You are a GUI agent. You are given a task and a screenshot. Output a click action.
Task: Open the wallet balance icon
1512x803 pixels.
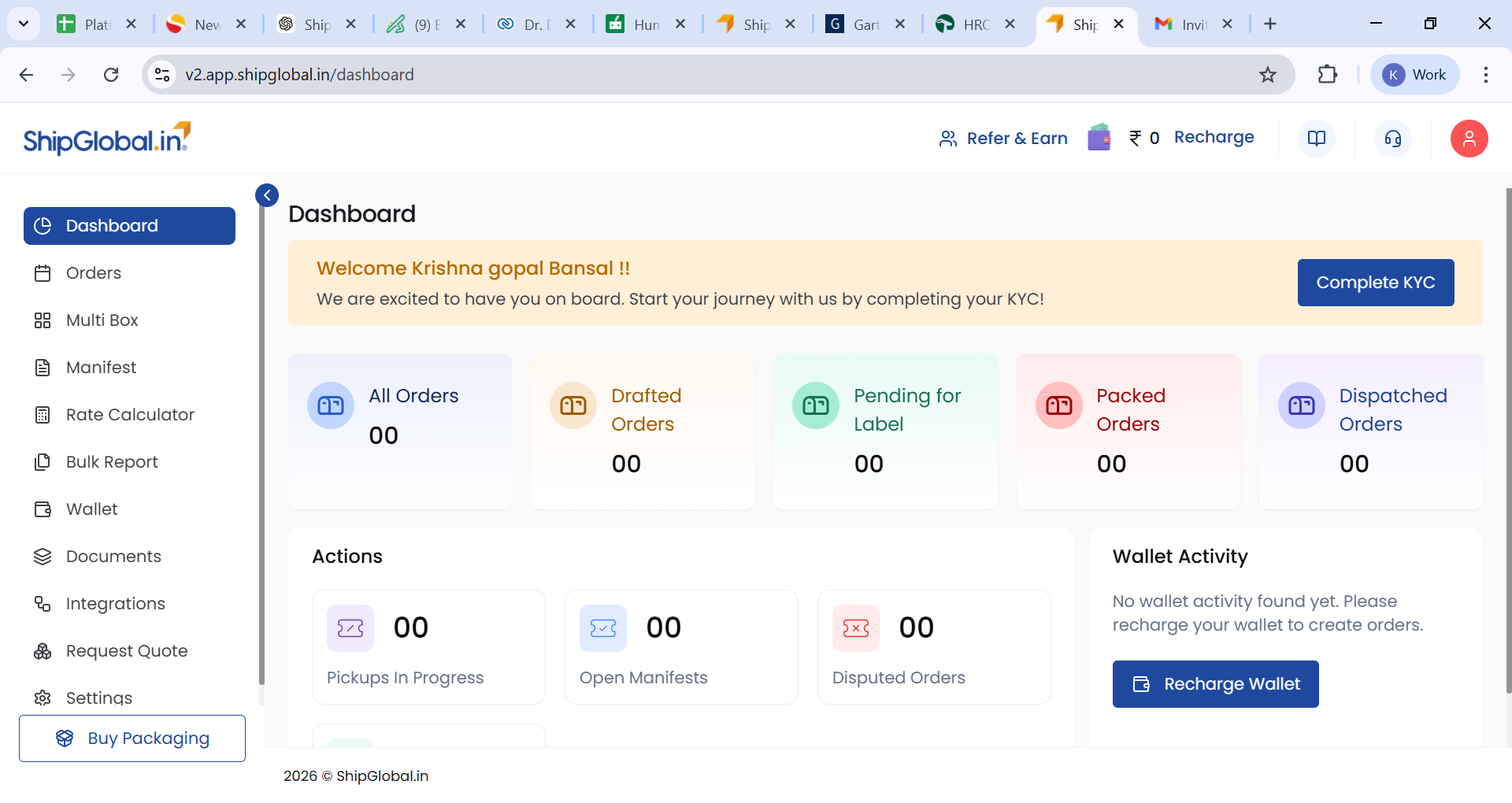coord(1099,137)
